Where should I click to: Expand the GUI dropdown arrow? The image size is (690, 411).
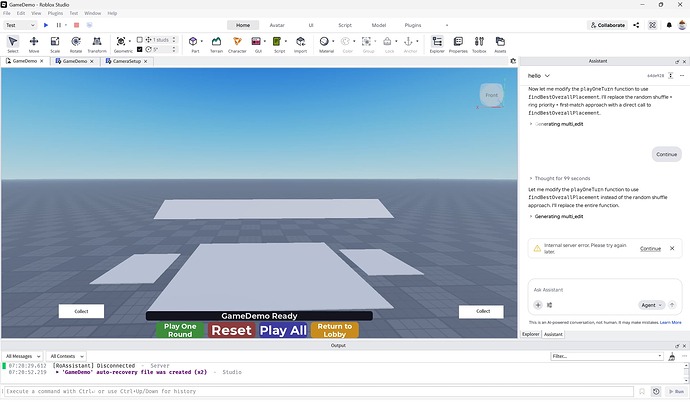pos(265,41)
